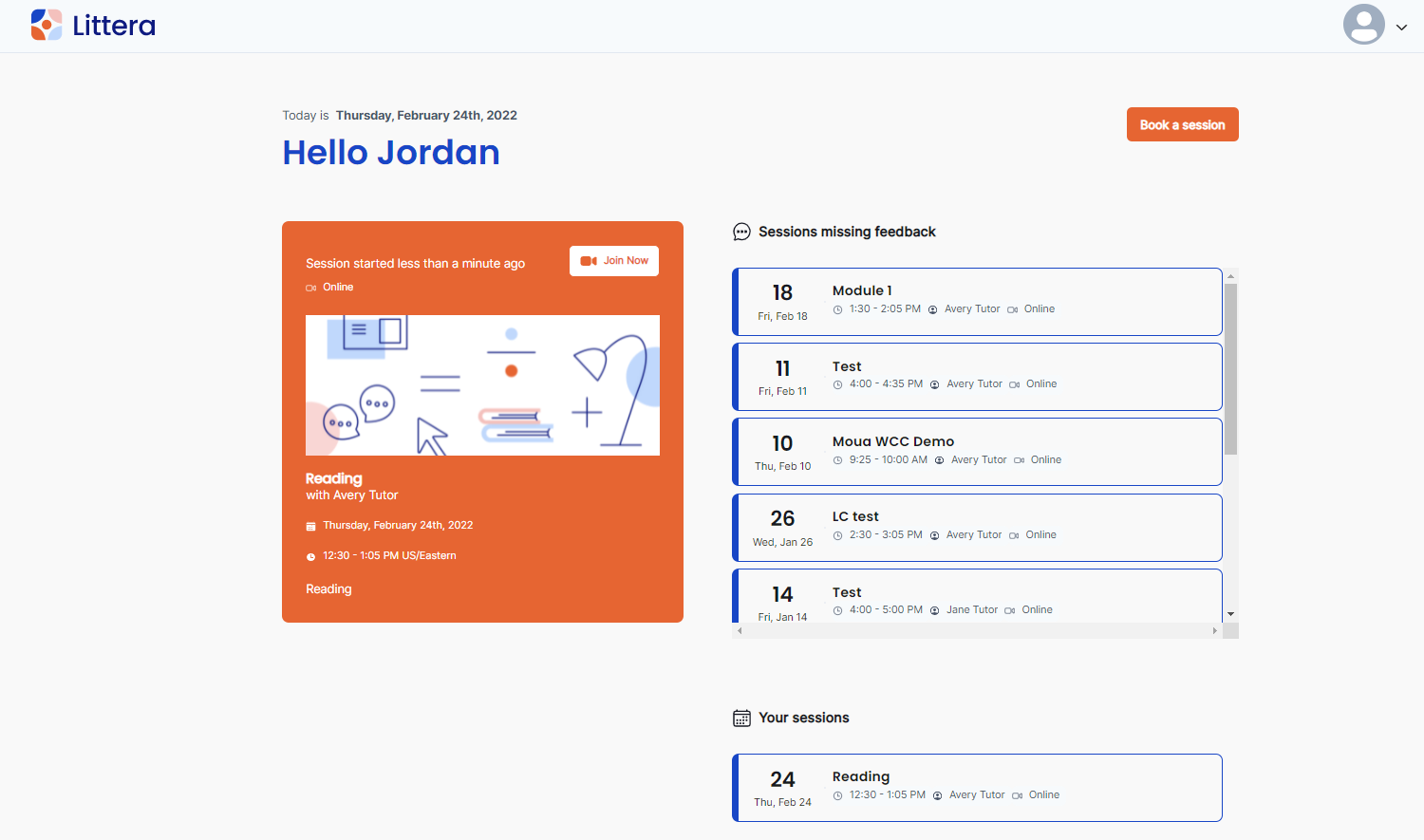Open the Reading session on Feb 24
Image resolution: width=1424 pixels, height=840 pixels.
(977, 788)
